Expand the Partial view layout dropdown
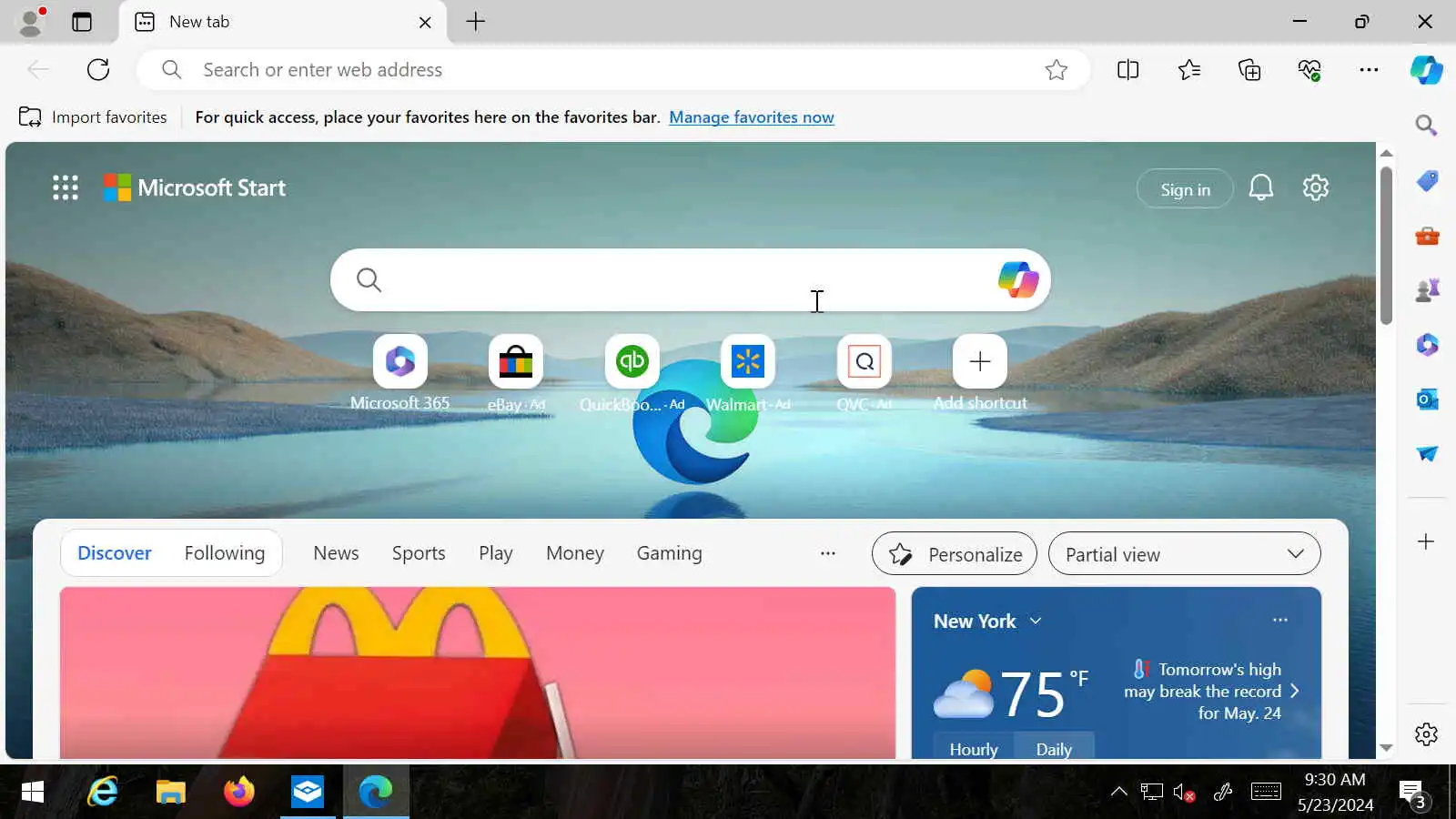The image size is (1456, 819). click(1184, 554)
